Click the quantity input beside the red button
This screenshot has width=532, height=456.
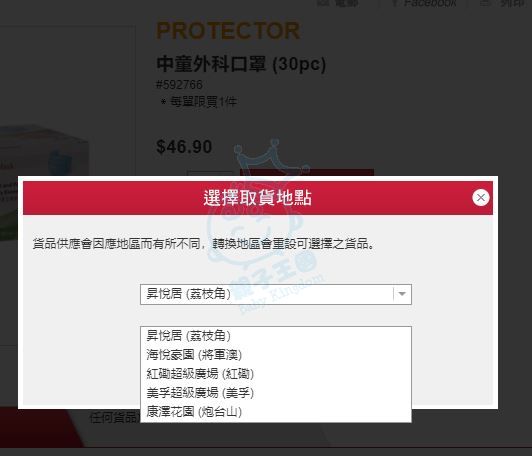(210, 173)
